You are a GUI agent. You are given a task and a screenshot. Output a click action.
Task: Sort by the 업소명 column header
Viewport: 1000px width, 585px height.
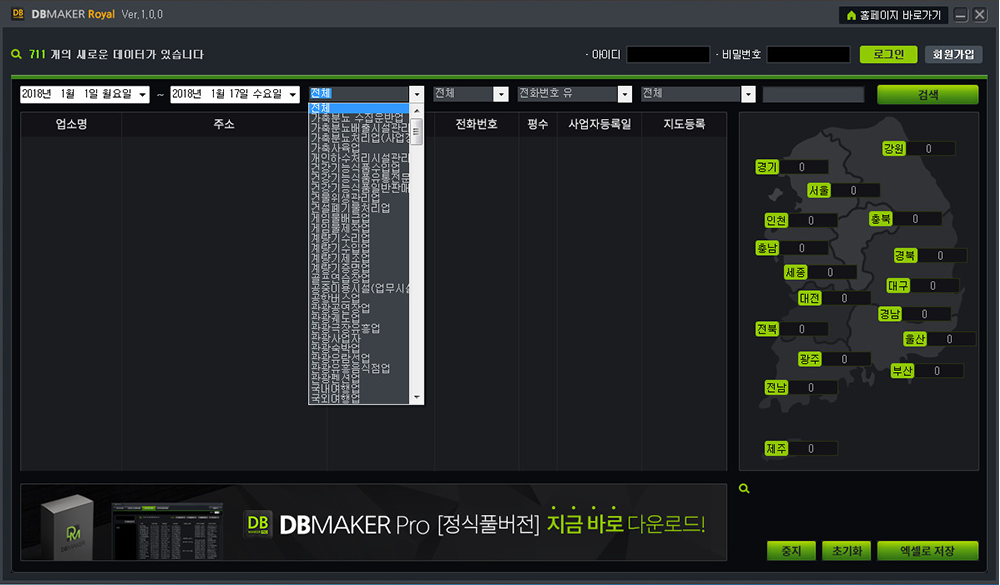(x=71, y=124)
